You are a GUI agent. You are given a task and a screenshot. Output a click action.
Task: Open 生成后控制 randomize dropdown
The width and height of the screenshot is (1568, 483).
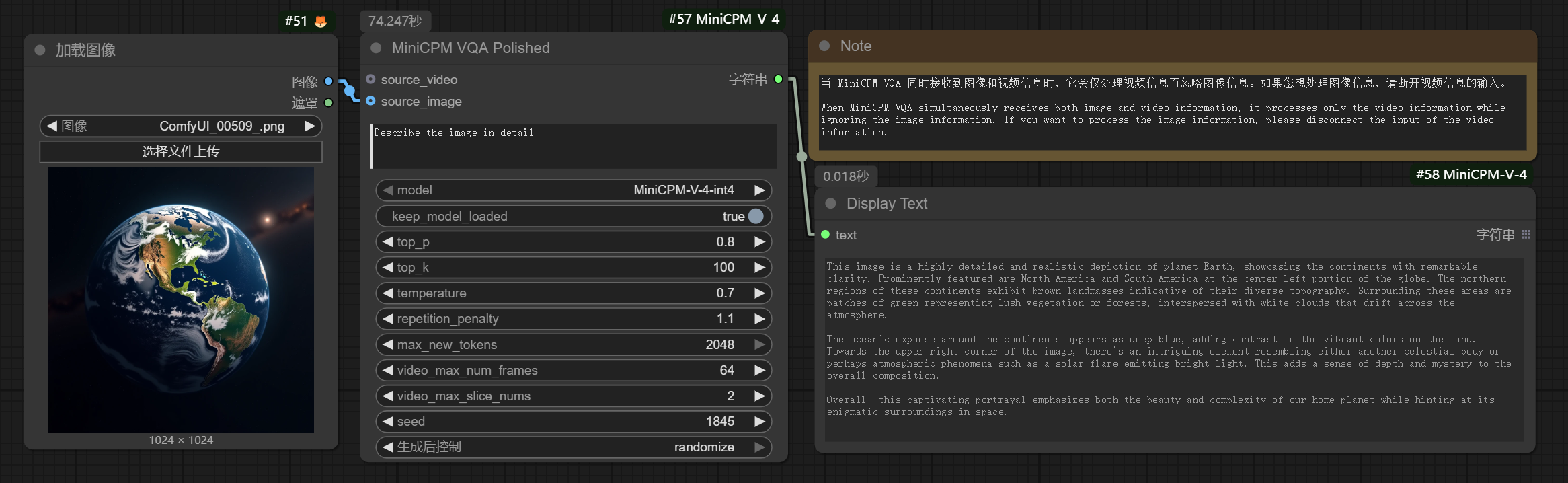click(x=574, y=447)
